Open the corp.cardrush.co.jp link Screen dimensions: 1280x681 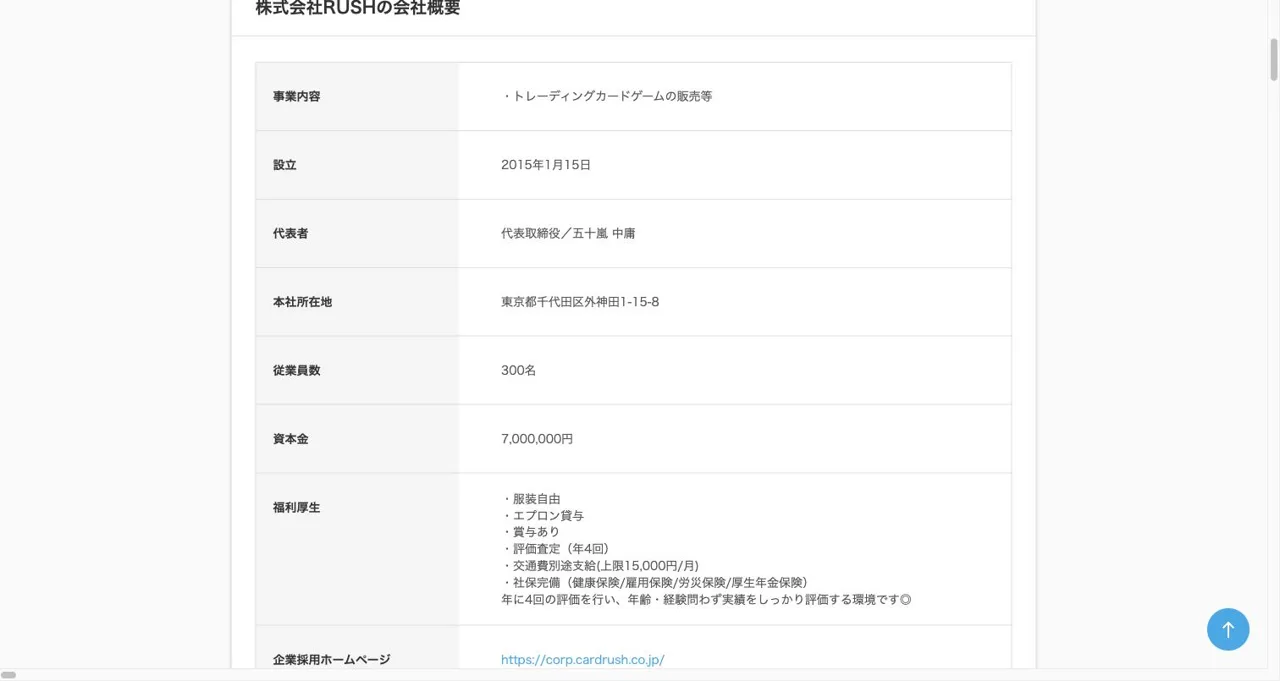pos(583,660)
